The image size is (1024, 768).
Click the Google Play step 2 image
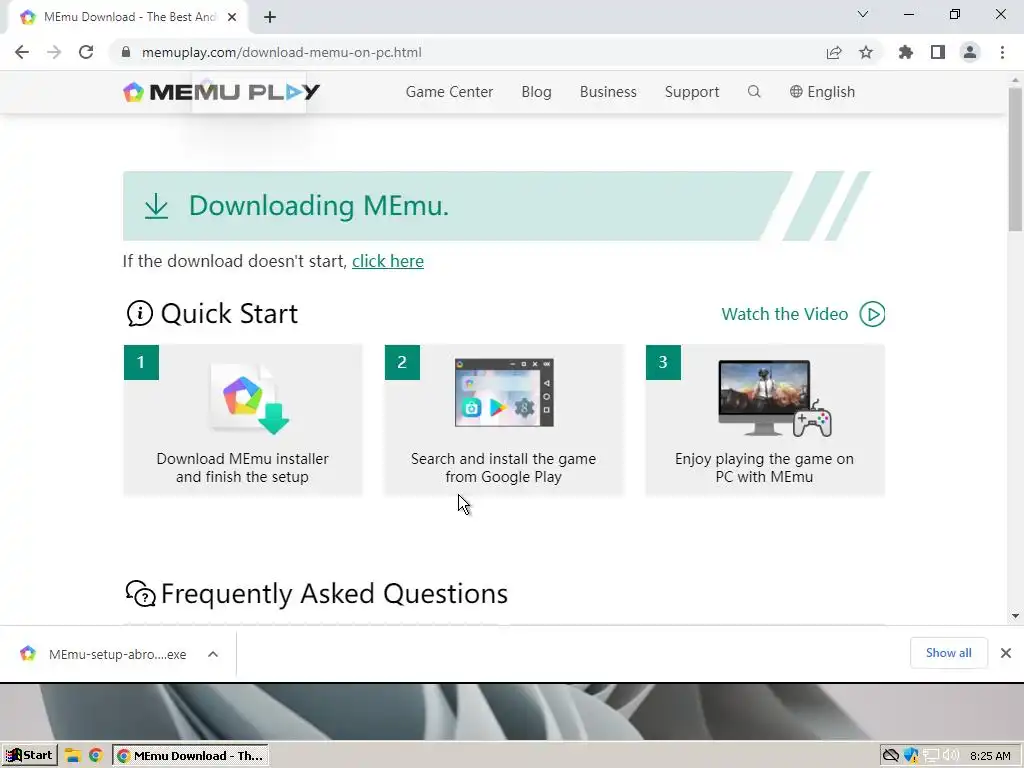pyautogui.click(x=504, y=392)
